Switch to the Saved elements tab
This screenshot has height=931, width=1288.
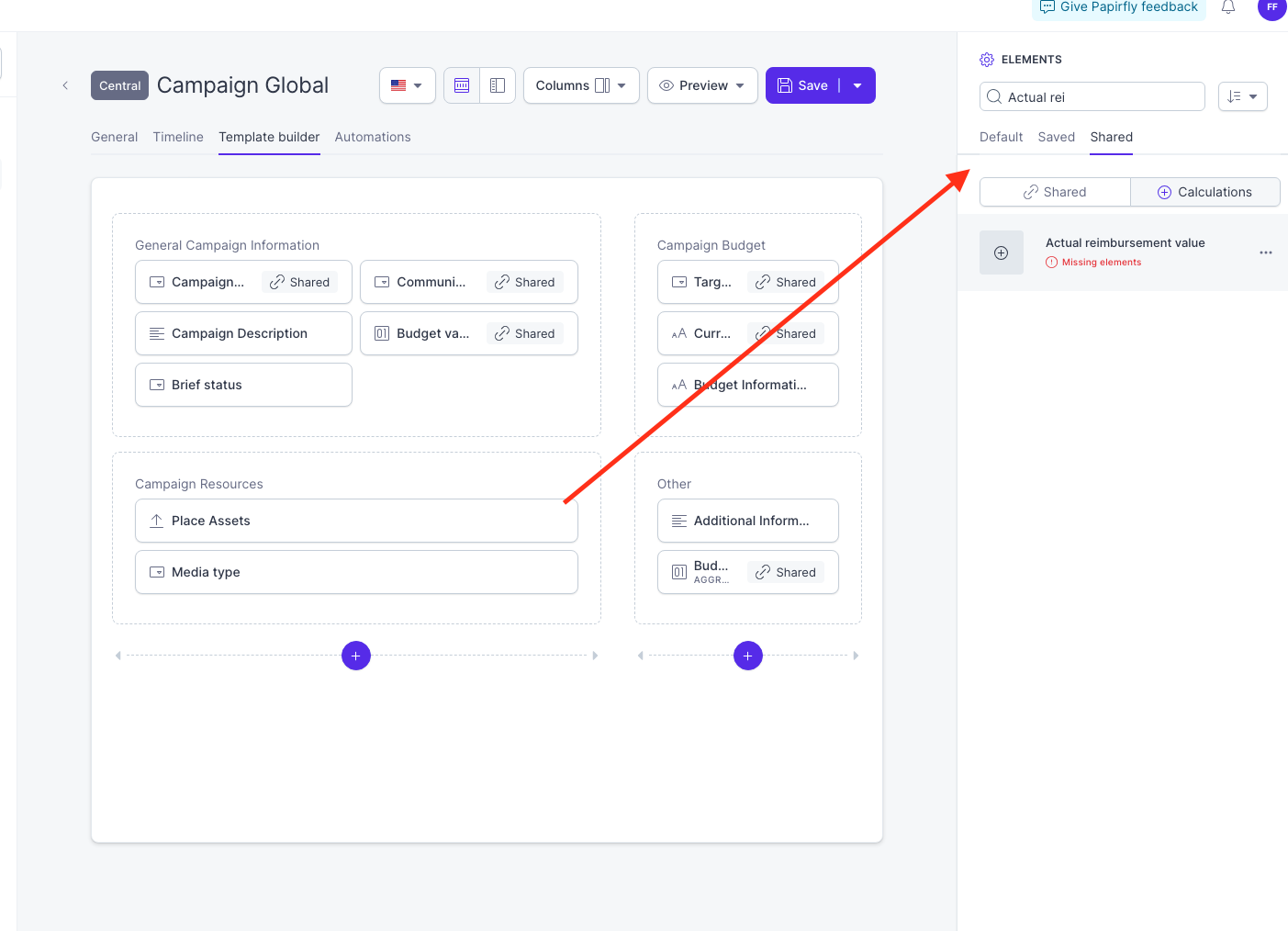pyautogui.click(x=1056, y=137)
